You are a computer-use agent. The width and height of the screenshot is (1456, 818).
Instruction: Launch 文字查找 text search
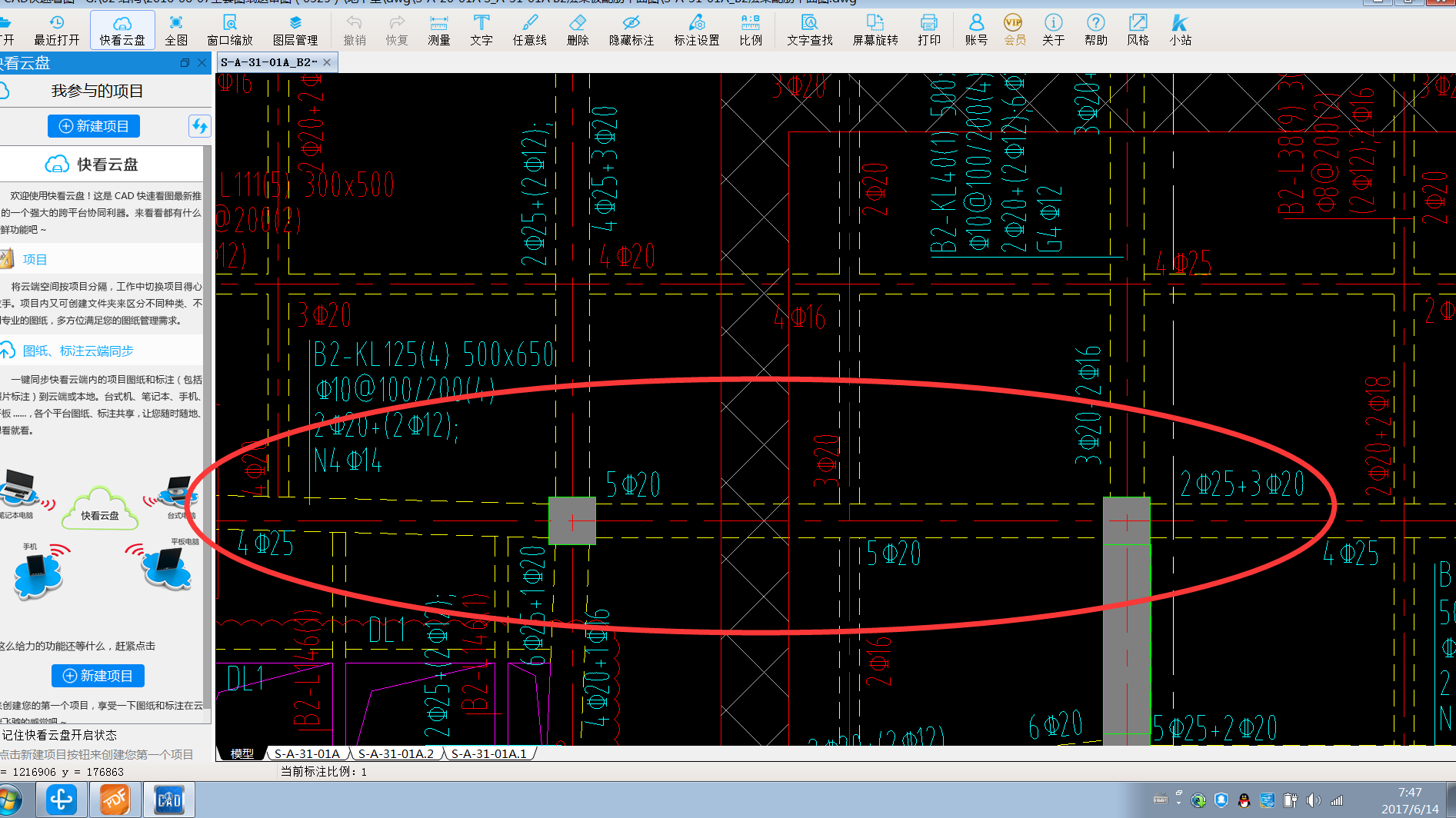point(810,30)
